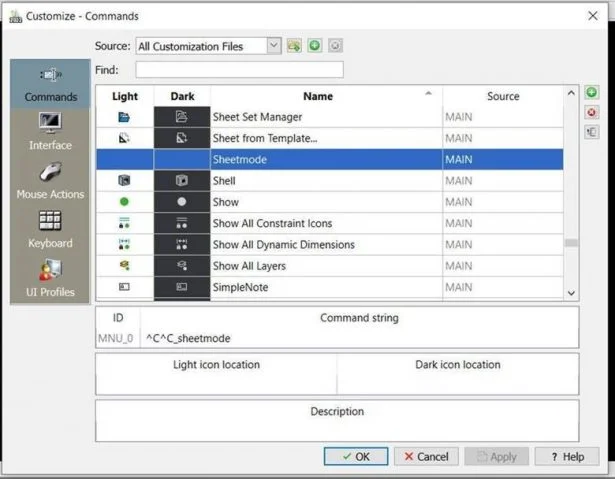615x479 pixels.
Task: Click the load customization file icon next to the Source dropdown
Action: [x=294, y=46]
